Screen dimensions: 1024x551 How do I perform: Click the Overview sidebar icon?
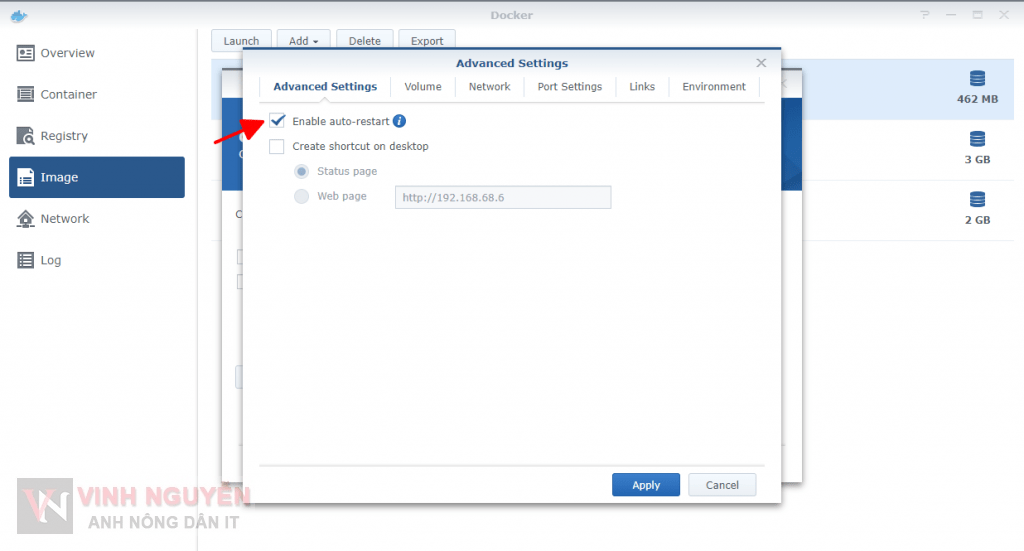[25, 53]
